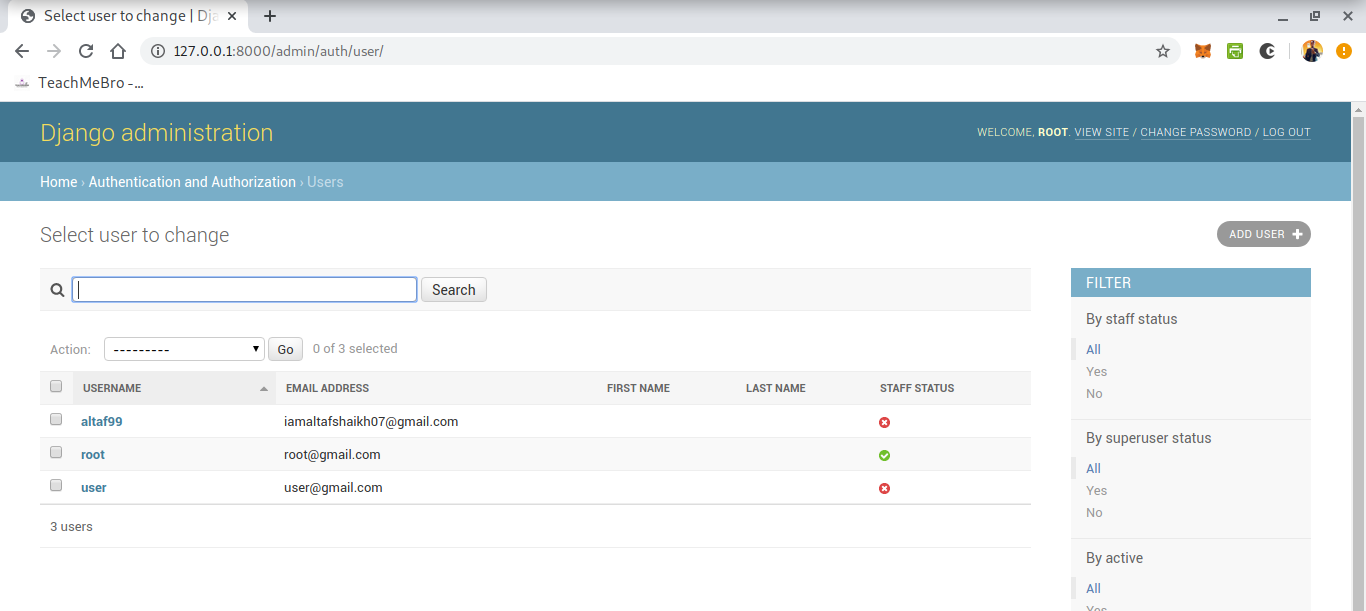The height and width of the screenshot is (611, 1366).
Task: Click the browser address bar URL
Action: click(278, 51)
